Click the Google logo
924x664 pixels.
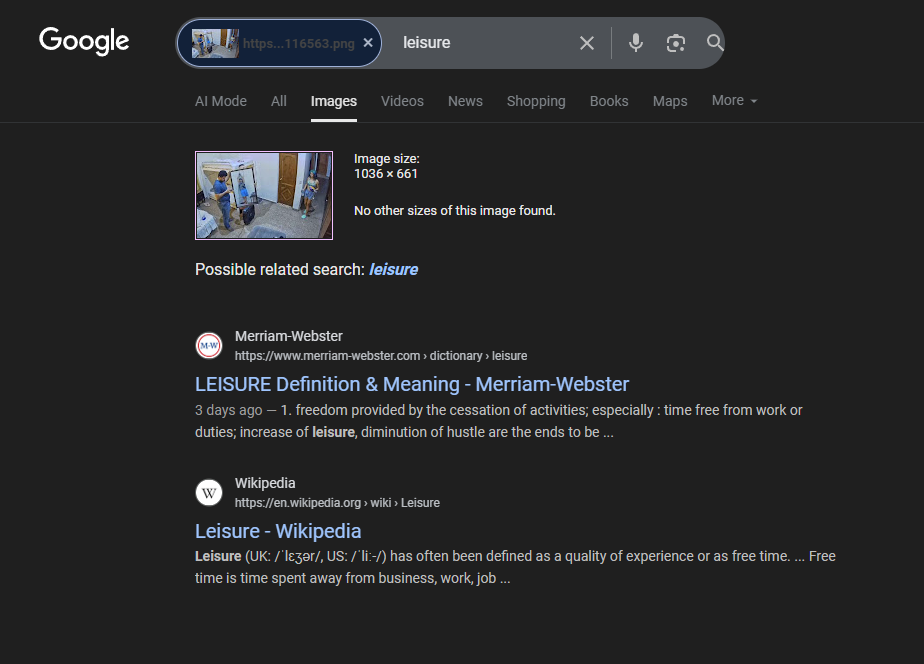coord(84,41)
